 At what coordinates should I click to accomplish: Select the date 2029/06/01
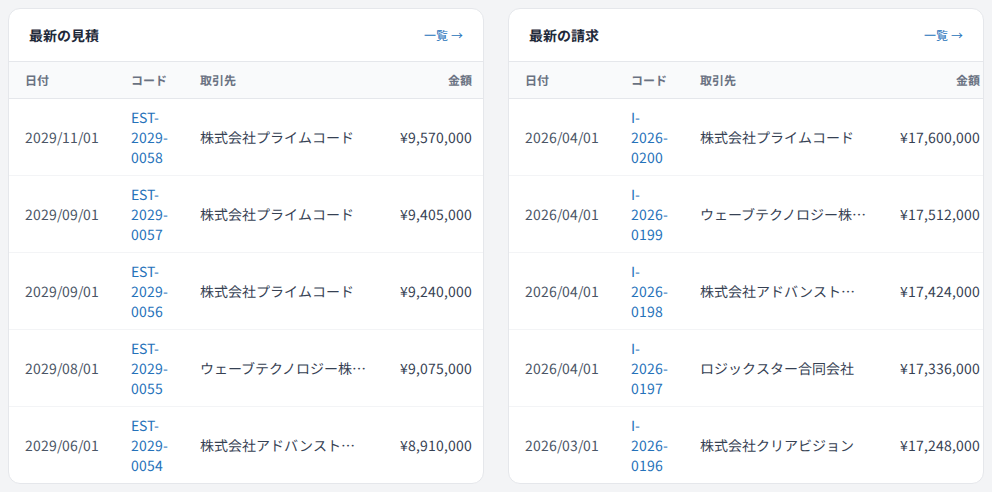click(x=62, y=446)
